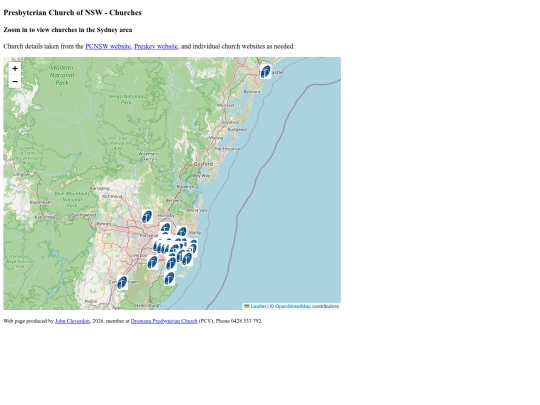Click the 'Zoom in to view churches' subheading

pos(68,30)
